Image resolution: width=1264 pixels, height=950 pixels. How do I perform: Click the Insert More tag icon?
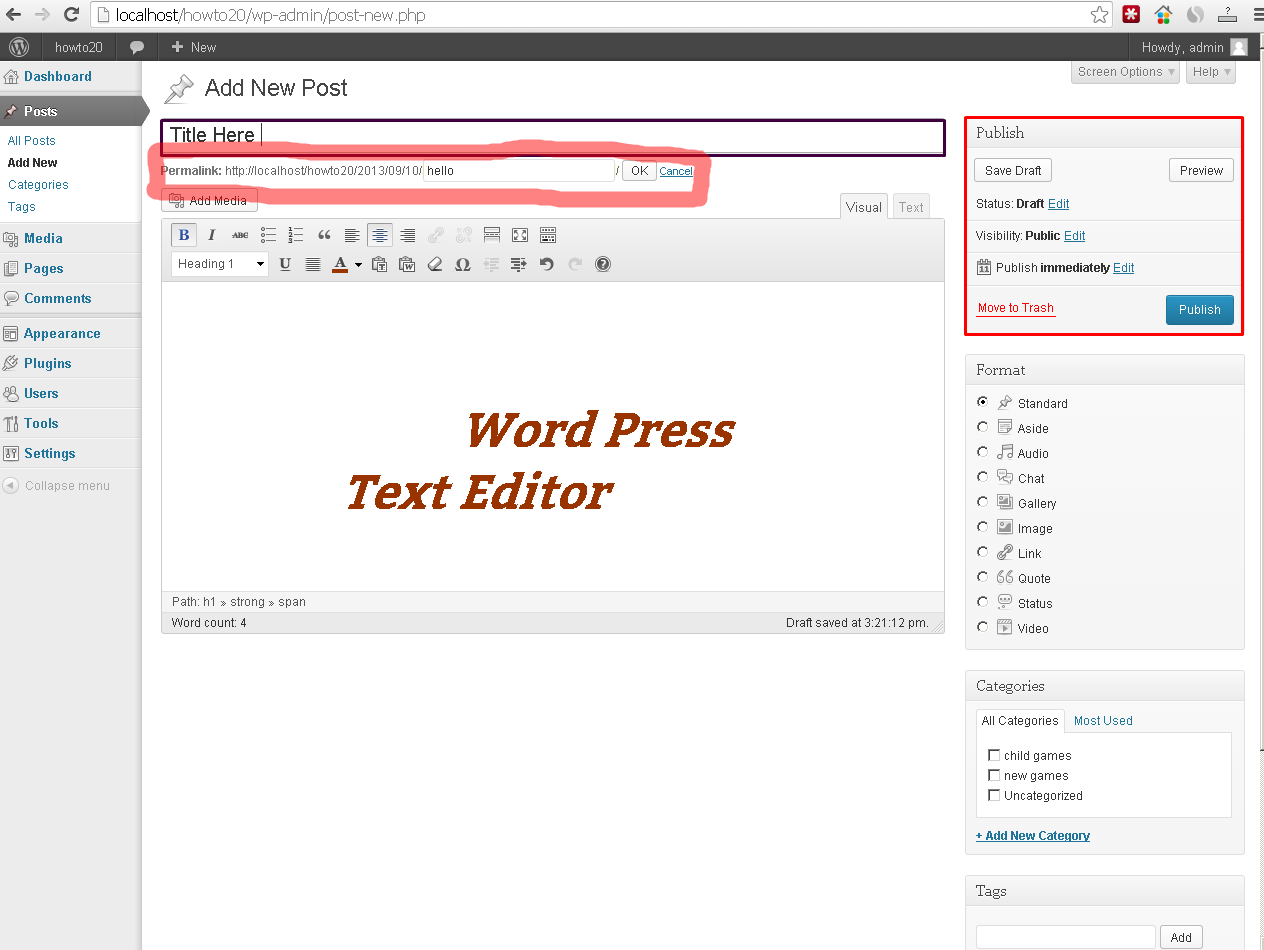click(492, 235)
